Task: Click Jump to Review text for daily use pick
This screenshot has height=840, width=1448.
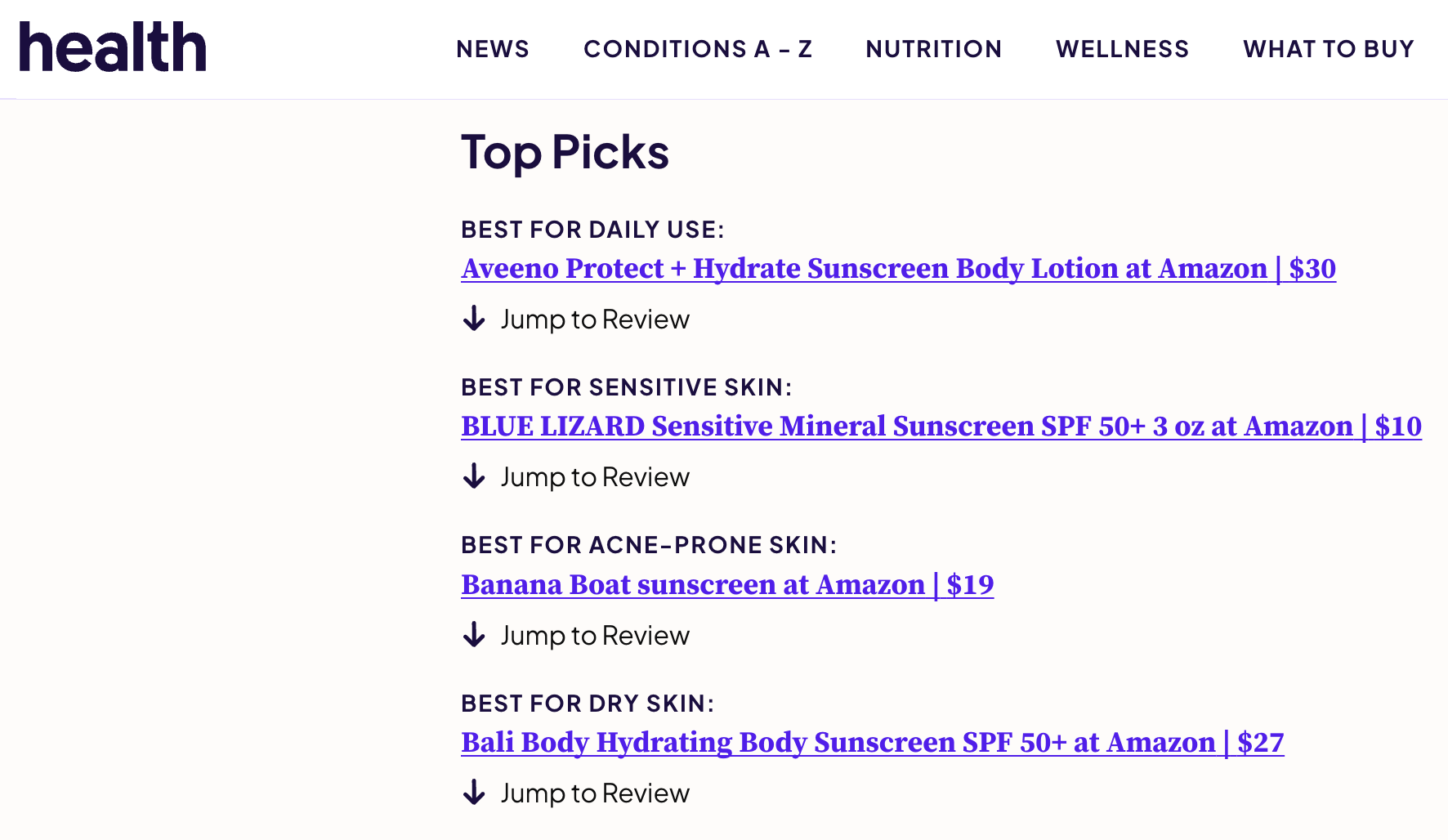Action: tap(595, 319)
